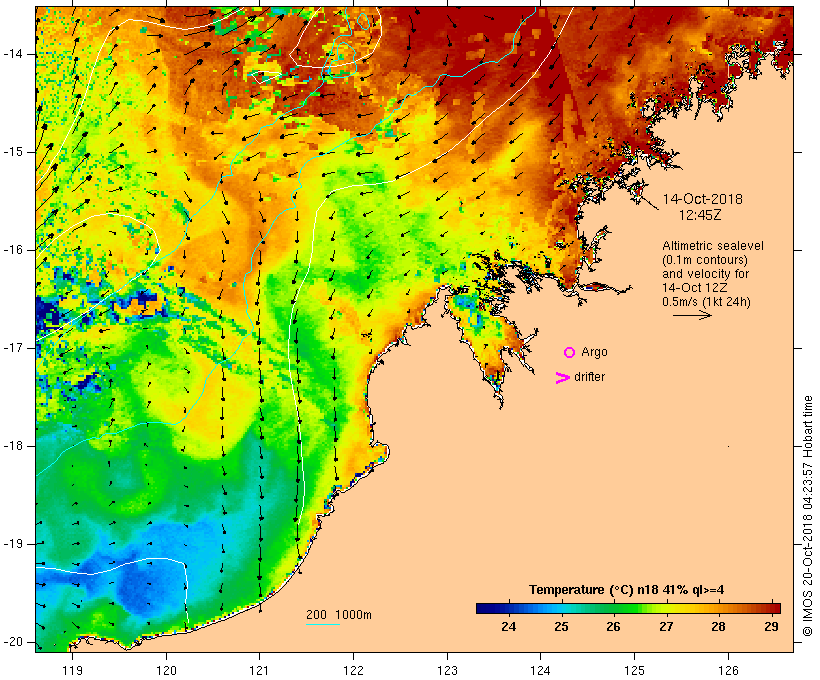Click the '28' colorbar tick label

pyautogui.click(x=719, y=627)
